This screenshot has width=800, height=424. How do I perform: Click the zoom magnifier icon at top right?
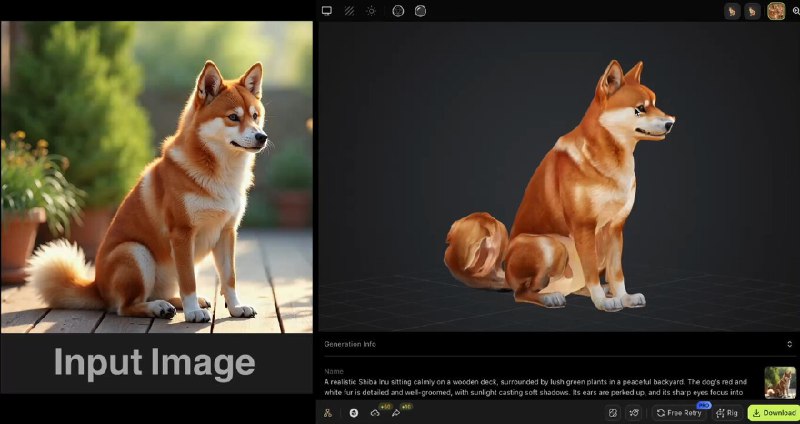(795, 11)
